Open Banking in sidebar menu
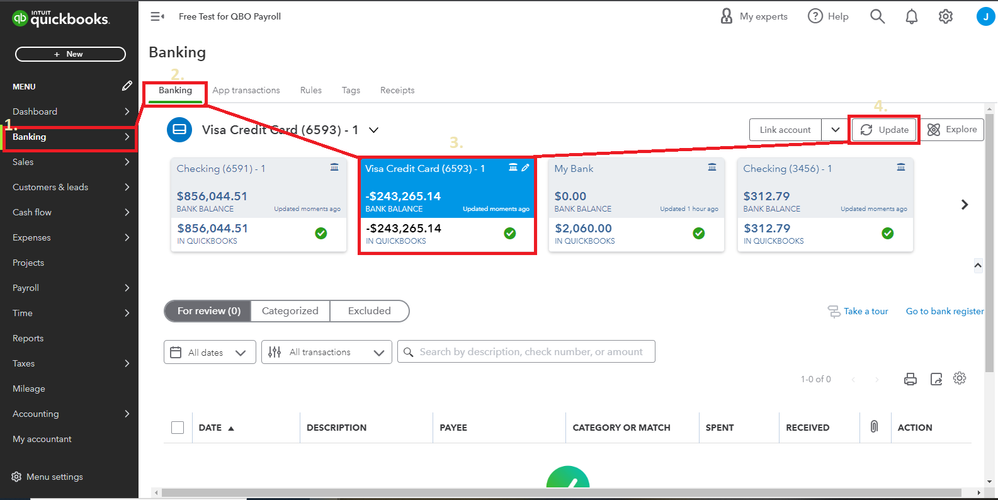The image size is (998, 500). point(69,137)
